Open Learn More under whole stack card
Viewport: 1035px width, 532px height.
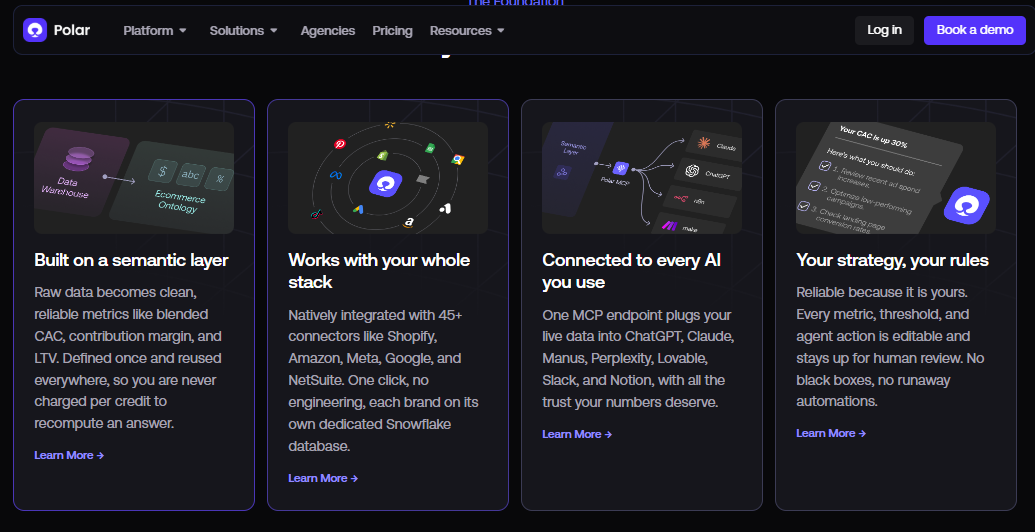323,479
